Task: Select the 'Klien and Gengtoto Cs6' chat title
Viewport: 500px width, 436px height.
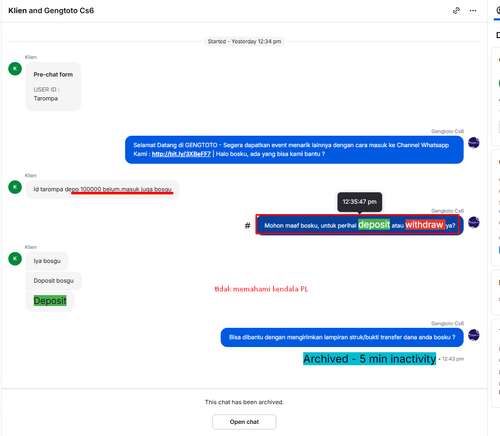Action: (x=51, y=11)
